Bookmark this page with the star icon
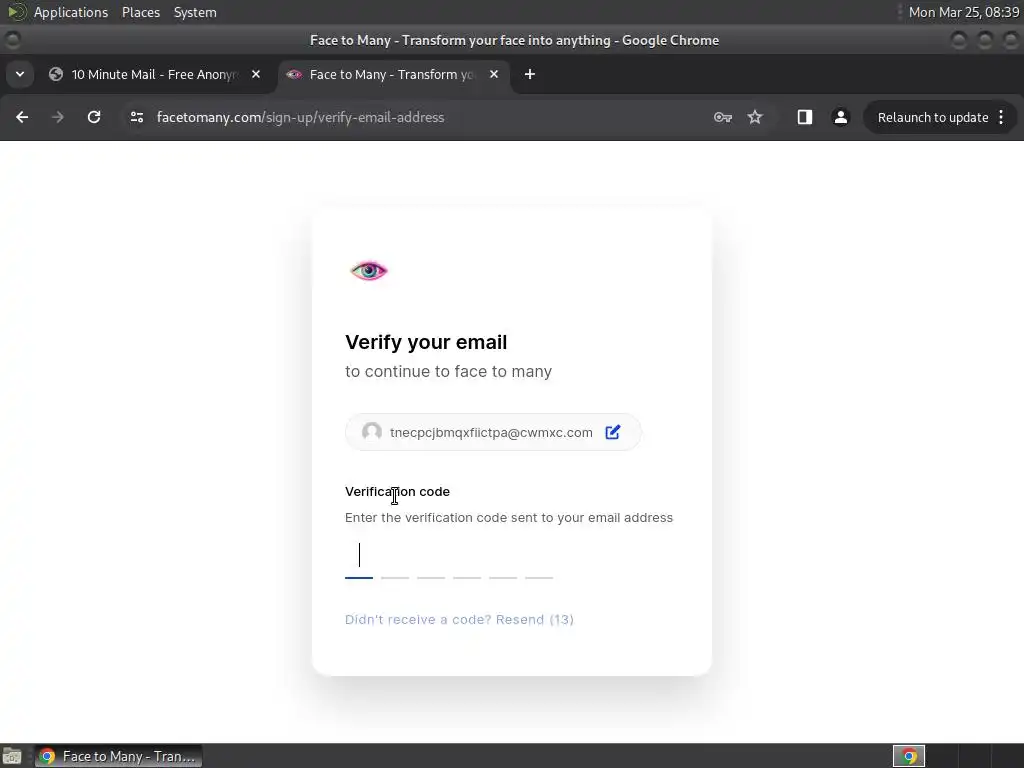The image size is (1024, 768). pyautogui.click(x=755, y=117)
